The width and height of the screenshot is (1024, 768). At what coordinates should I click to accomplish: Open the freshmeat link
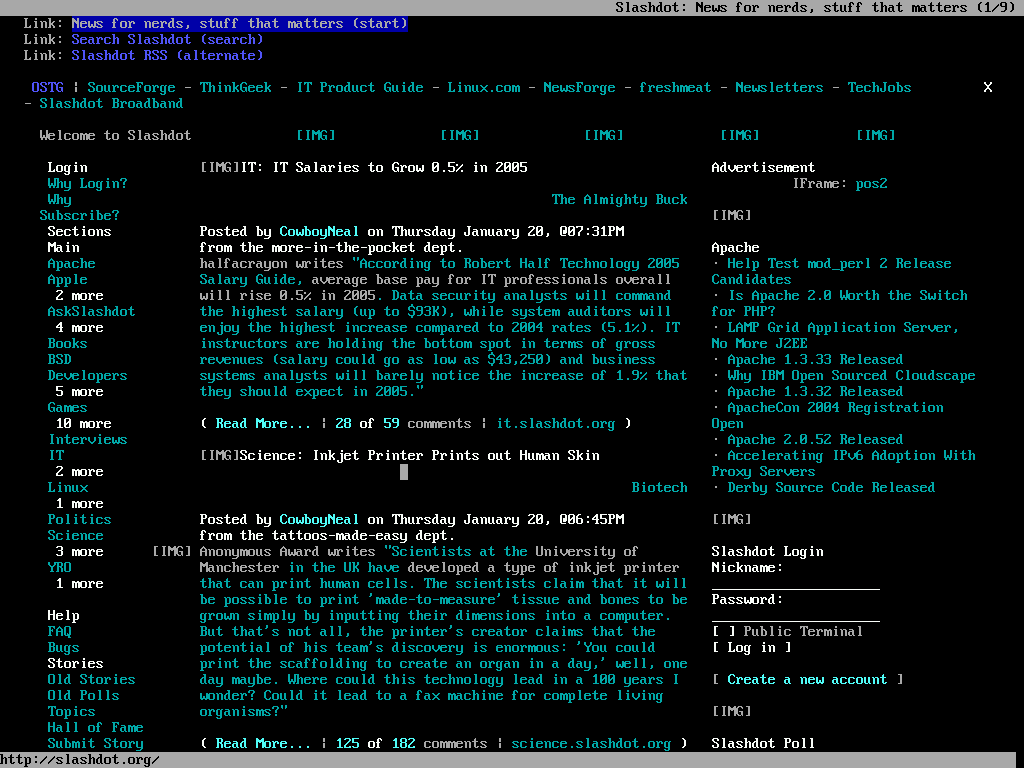(x=675, y=88)
